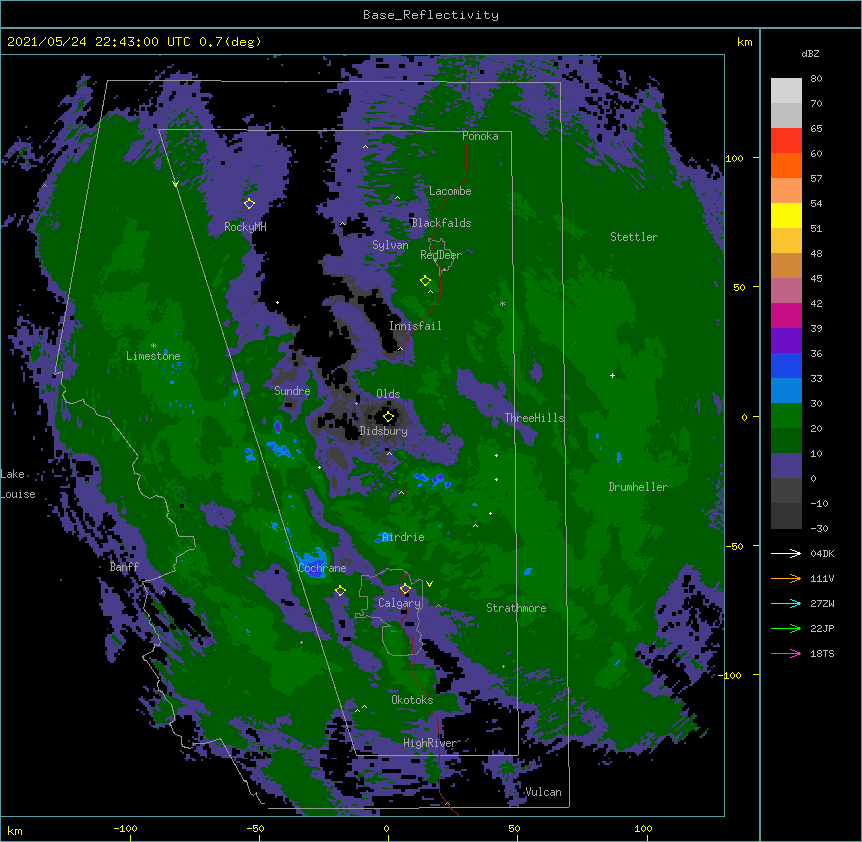
Task: Click the Blackfalds label
Action: coord(441,223)
